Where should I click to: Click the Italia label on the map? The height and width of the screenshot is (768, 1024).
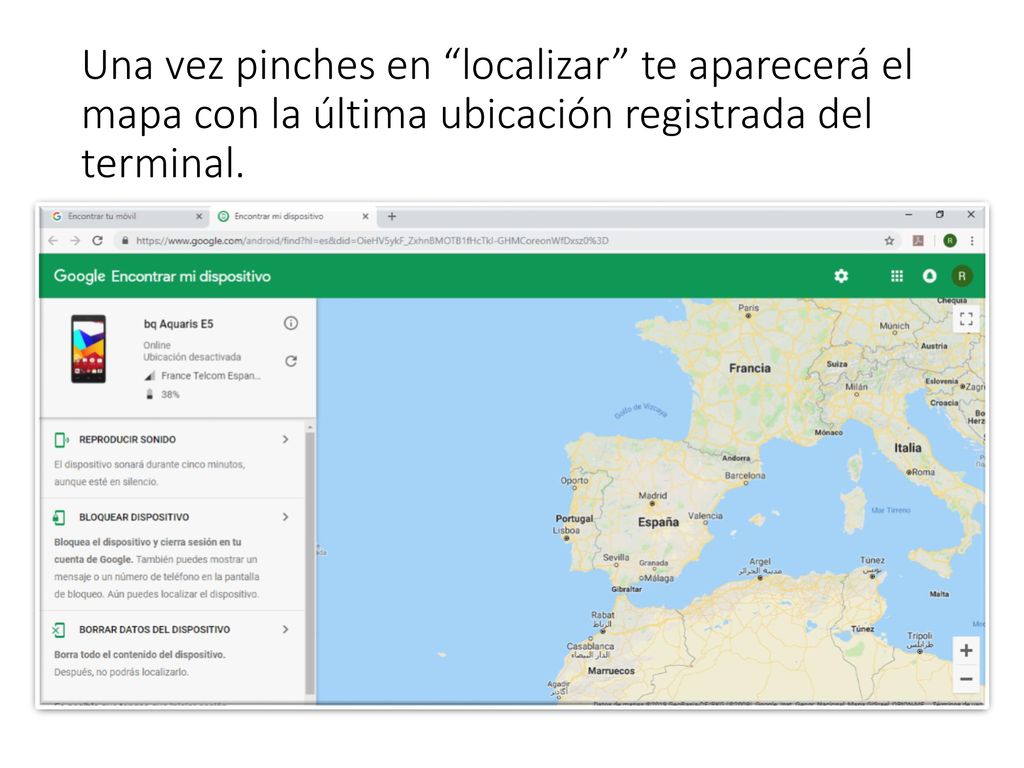908,448
